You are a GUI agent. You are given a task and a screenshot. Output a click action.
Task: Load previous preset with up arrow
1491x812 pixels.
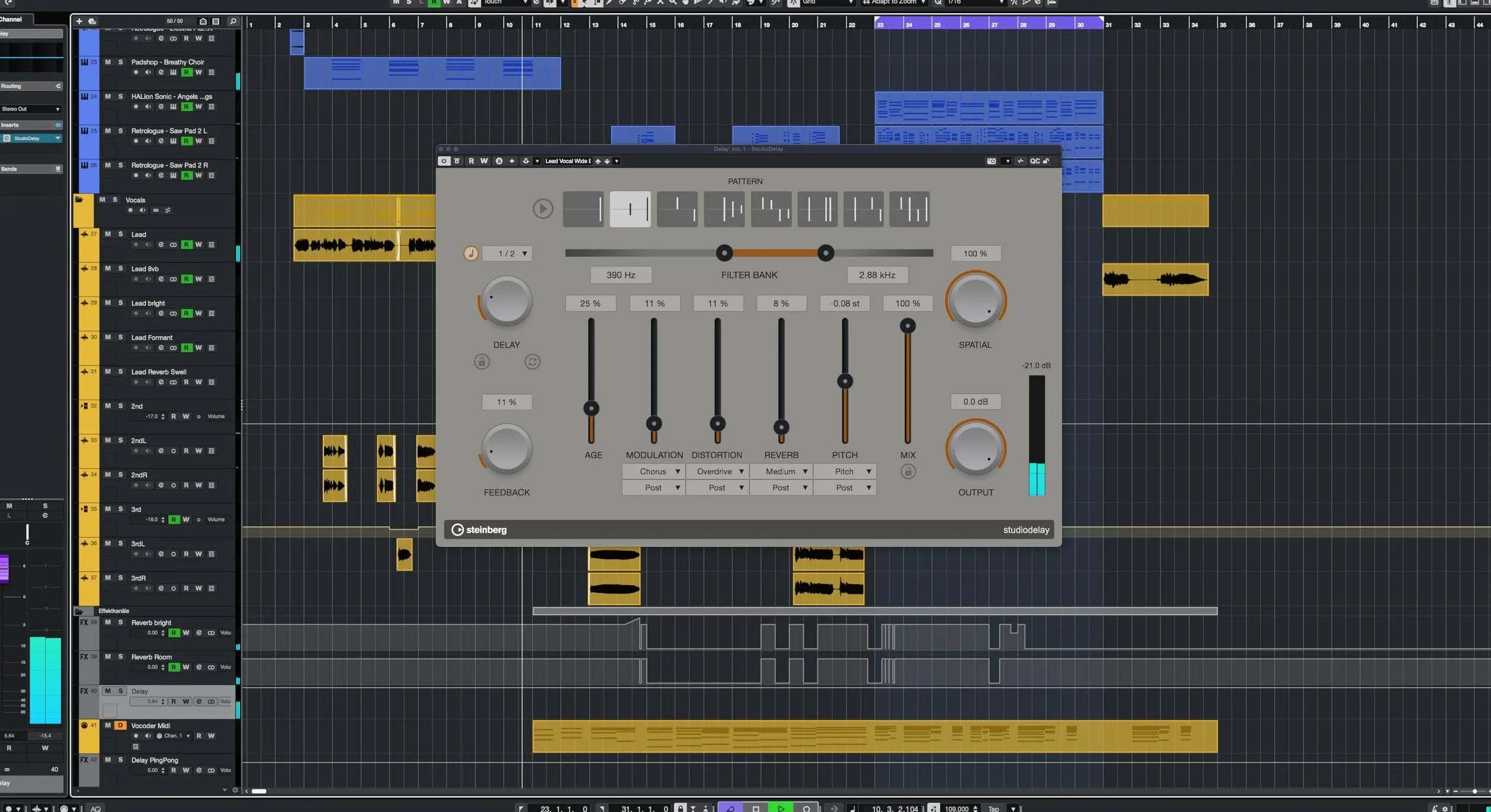598,161
